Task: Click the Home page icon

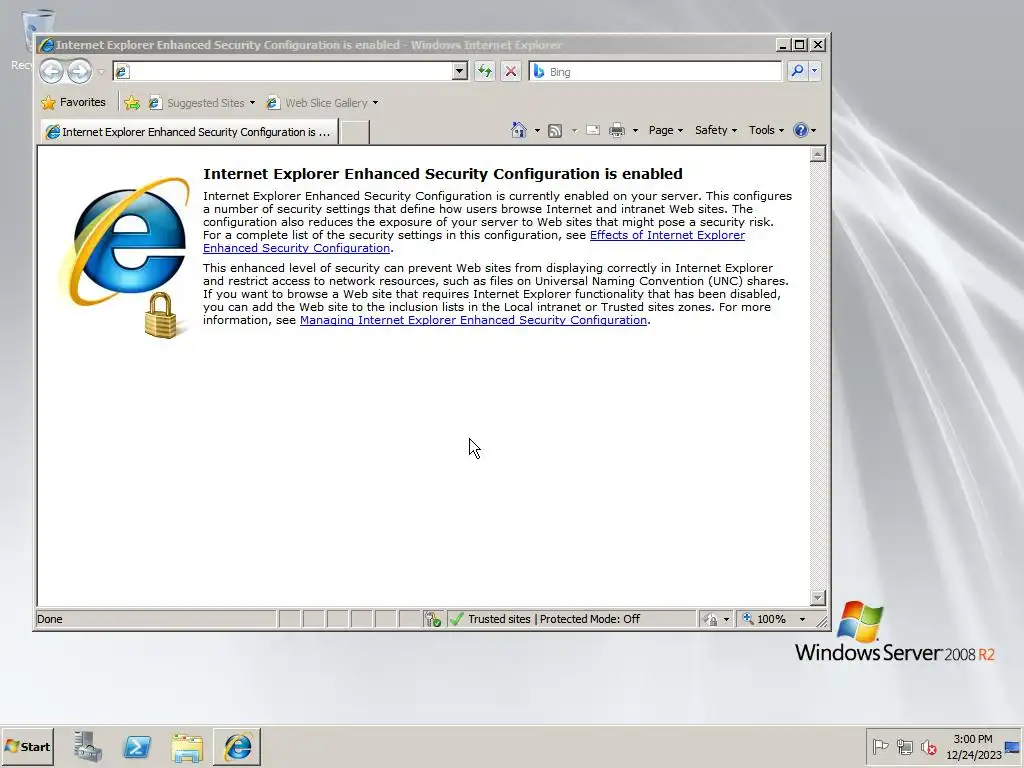Action: pyautogui.click(x=519, y=130)
